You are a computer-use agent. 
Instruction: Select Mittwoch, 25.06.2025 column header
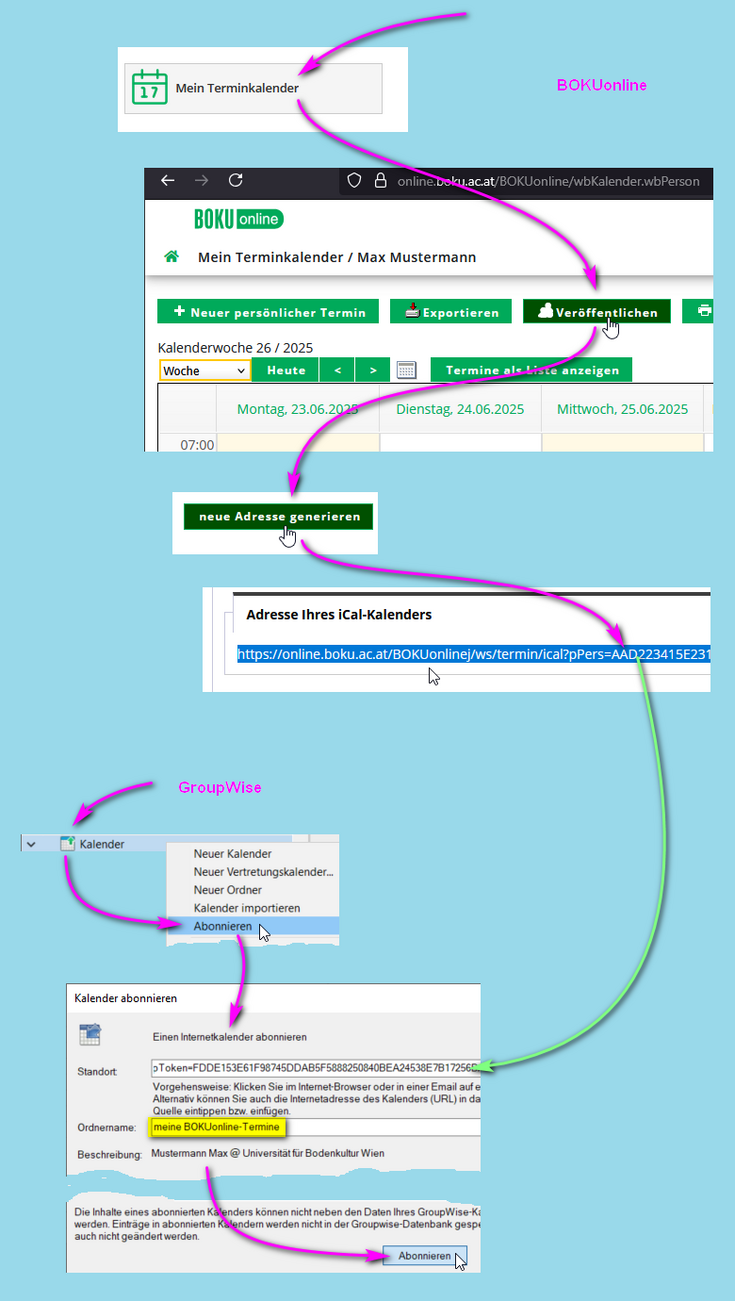[622, 409]
